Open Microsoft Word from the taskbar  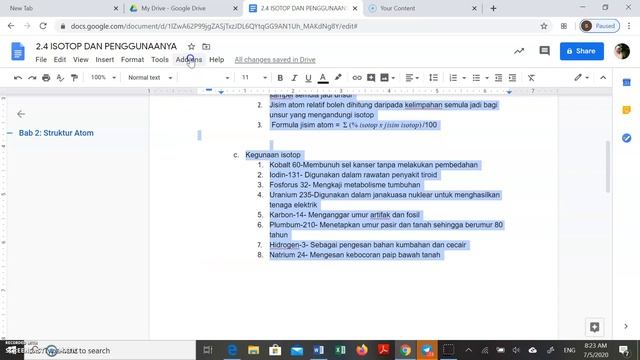318,350
